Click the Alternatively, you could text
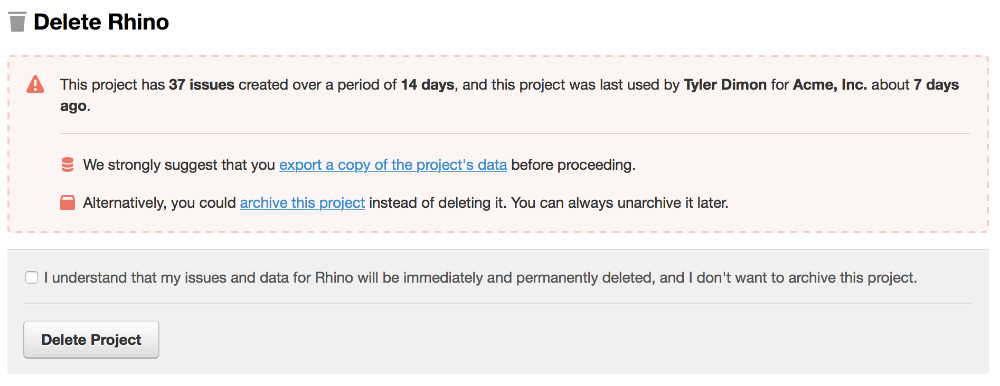Viewport: 1000px width, 386px height. pyautogui.click(x=160, y=204)
